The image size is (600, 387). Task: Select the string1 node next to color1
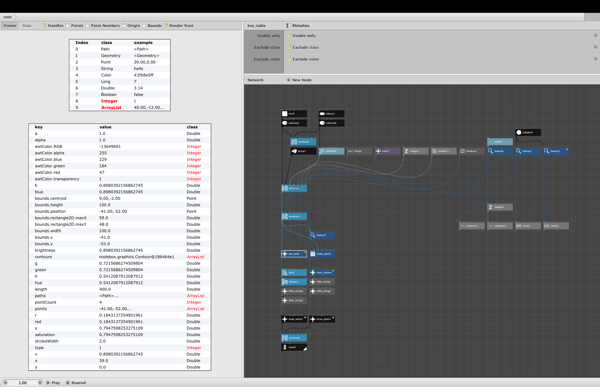click(359, 151)
